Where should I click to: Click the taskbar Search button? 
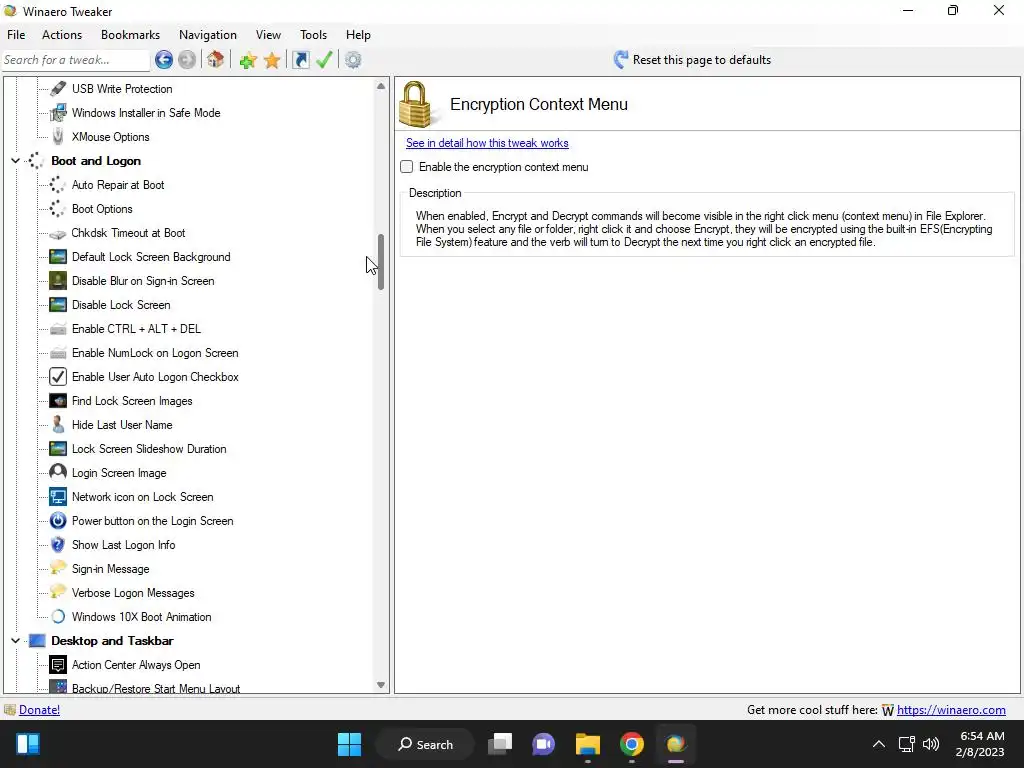click(425, 744)
